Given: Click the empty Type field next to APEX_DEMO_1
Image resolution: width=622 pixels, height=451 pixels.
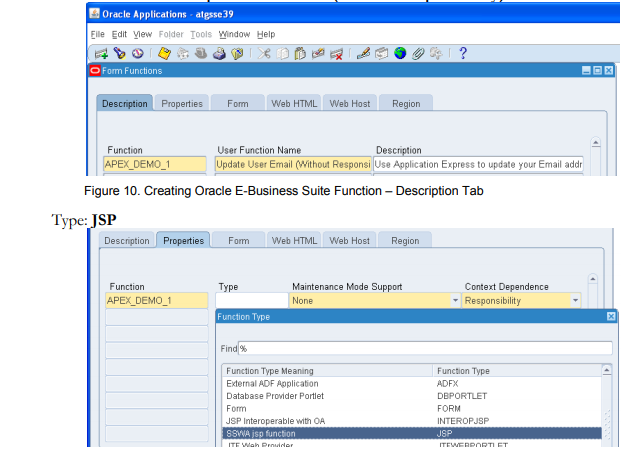Looking at the screenshot, I should pos(250,300).
